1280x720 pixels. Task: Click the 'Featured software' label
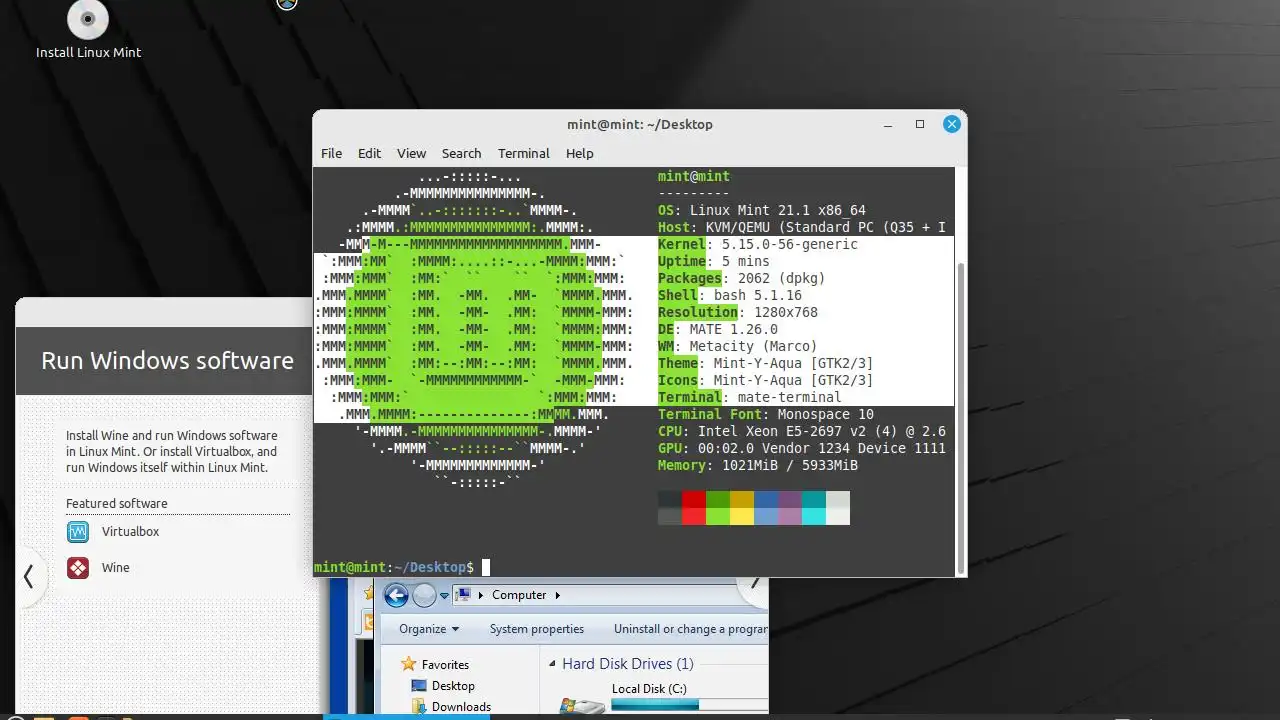click(x=117, y=503)
